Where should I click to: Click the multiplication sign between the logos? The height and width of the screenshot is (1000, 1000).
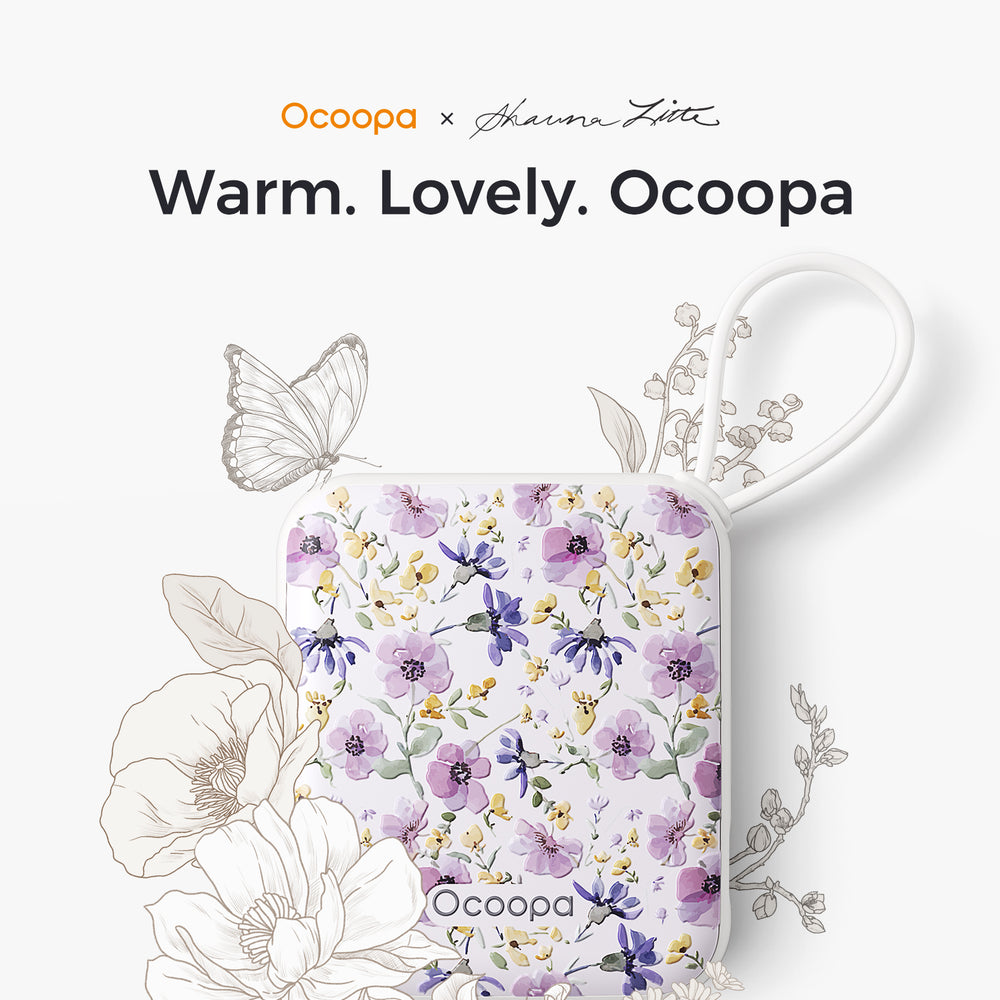click(447, 119)
